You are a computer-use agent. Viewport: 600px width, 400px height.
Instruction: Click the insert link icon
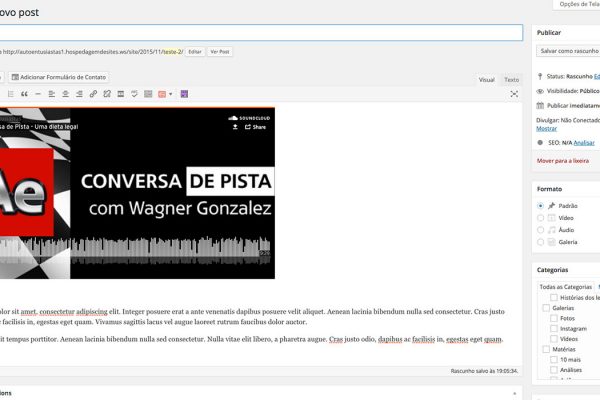coord(93,94)
